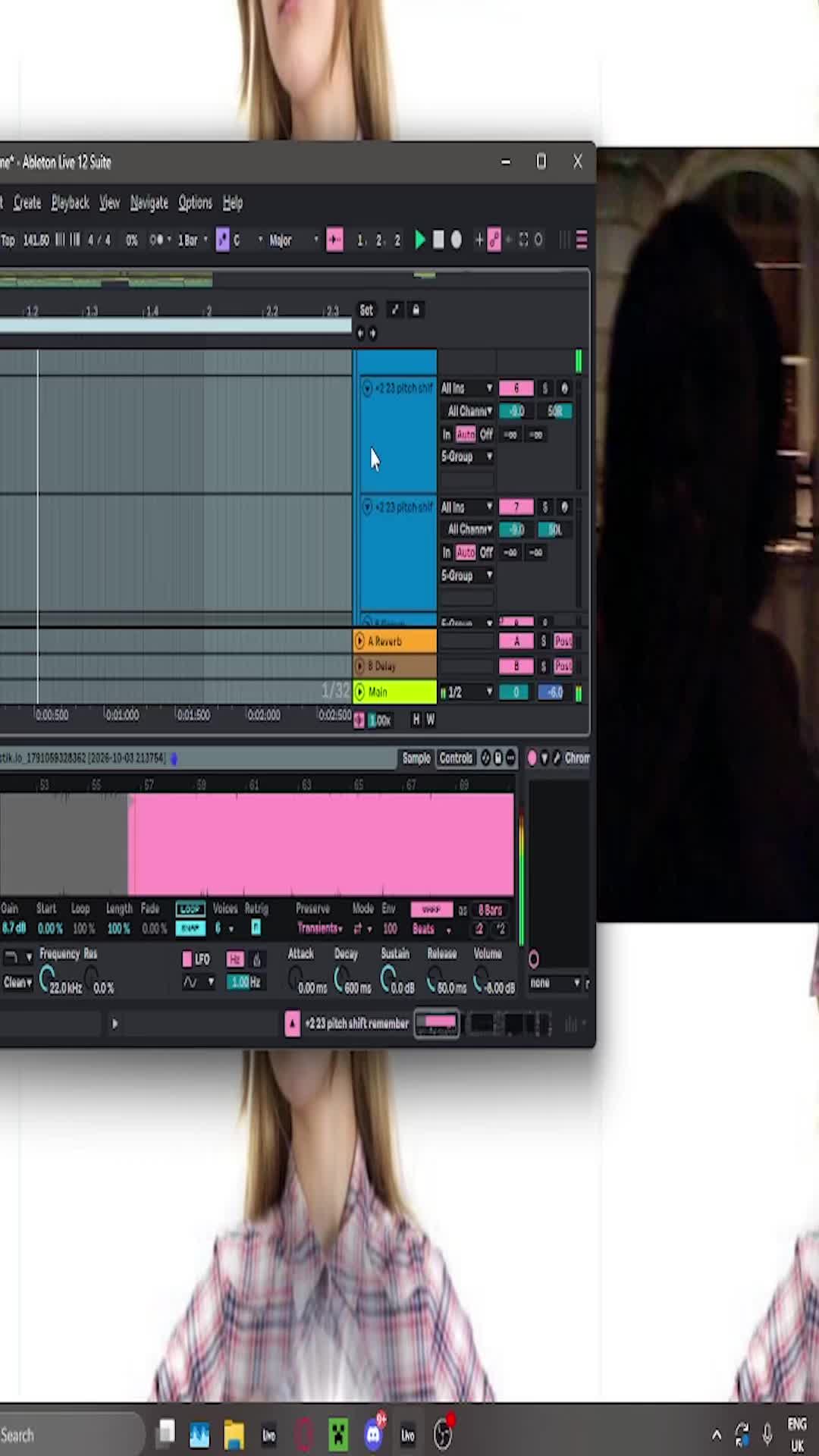Screen dimensions: 819x1456
Task: Click the lock icon beside Set button
Action: point(416,310)
